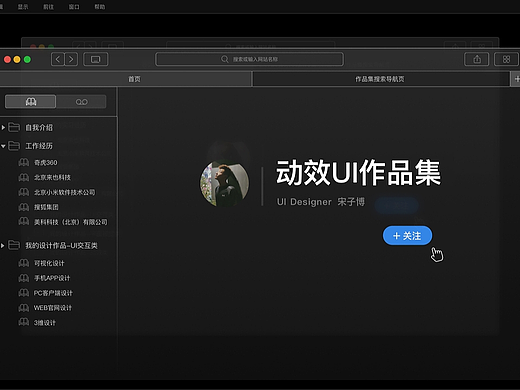The width and height of the screenshot is (520, 390).
Task: Click the folder icon beside 自我介绍
Action: 14,127
